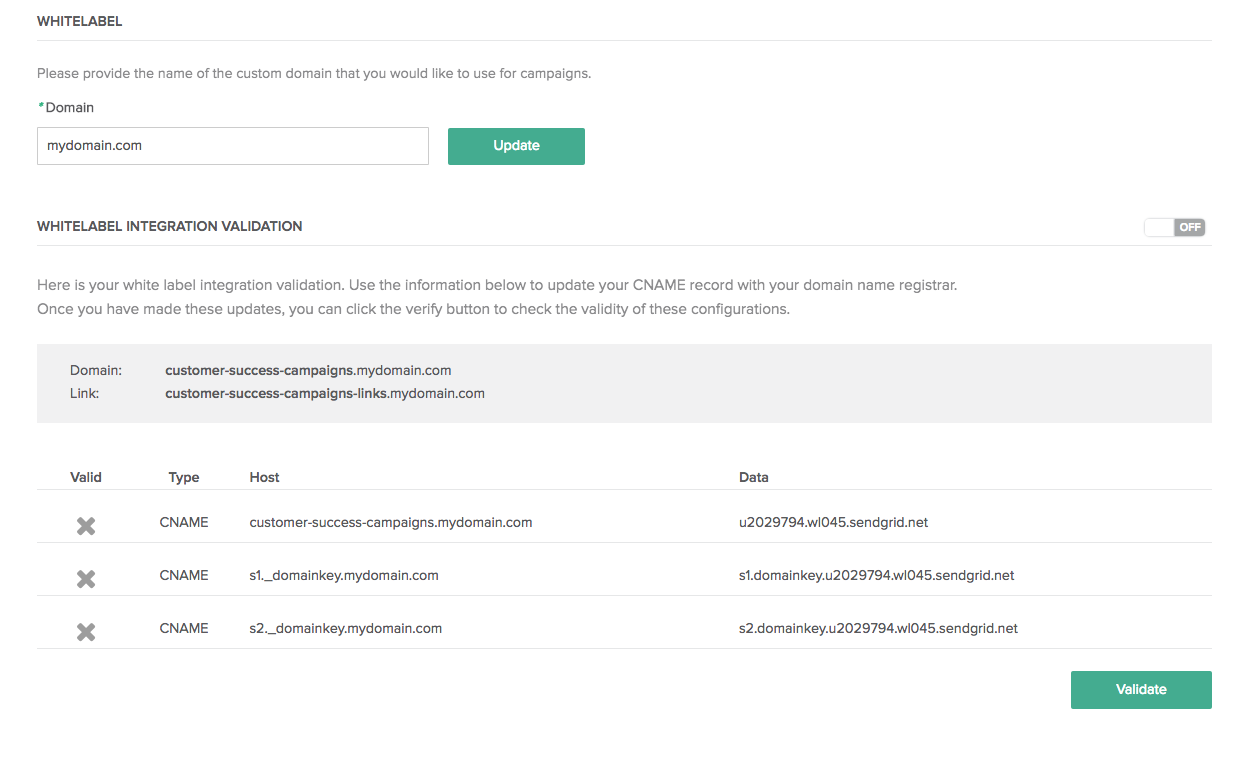Click the invalid X icon for s1._domainkey row
The height and width of the screenshot is (762, 1259).
tap(86, 578)
